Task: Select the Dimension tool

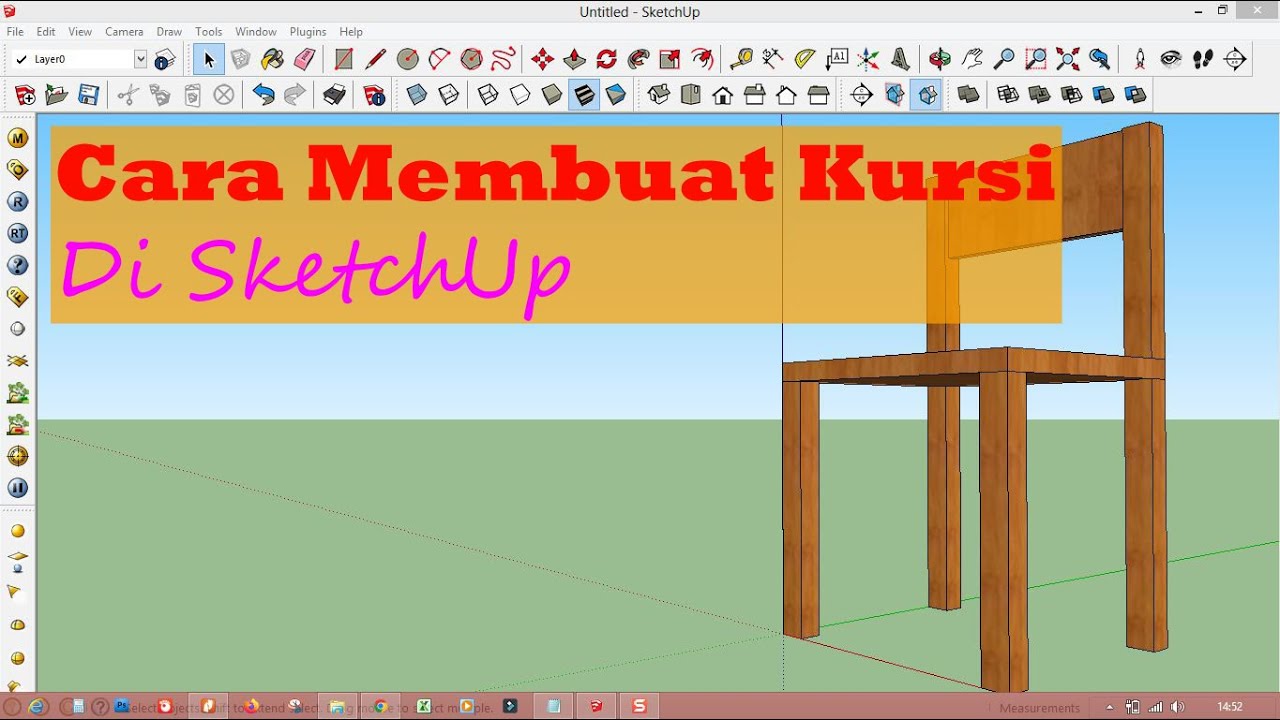Action: click(x=773, y=59)
